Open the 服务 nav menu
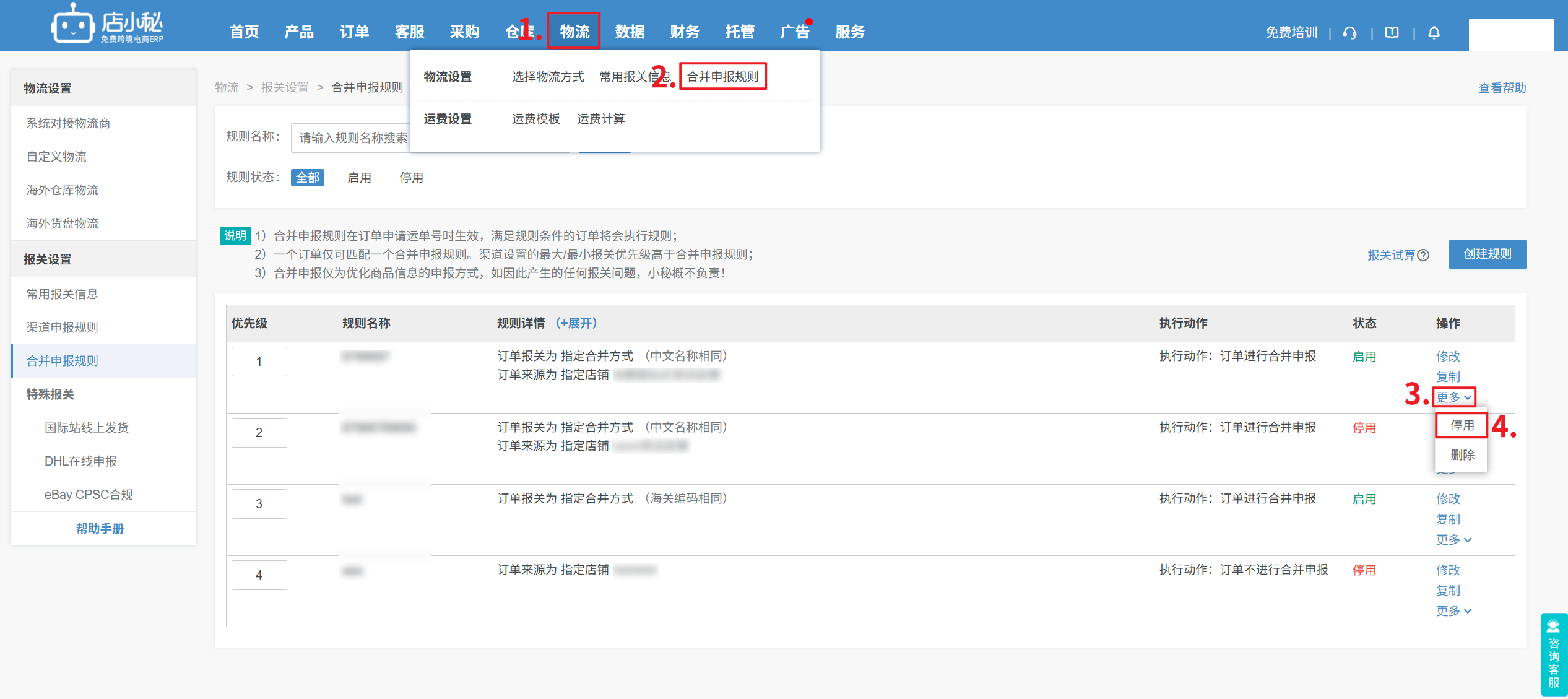The height and width of the screenshot is (699, 1568). [851, 32]
